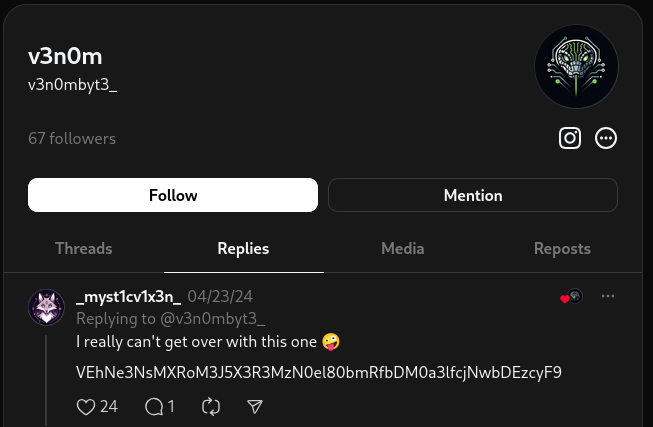Open the _myst1cv1x3n_ username link
653x427 pixels.
(x=129, y=296)
